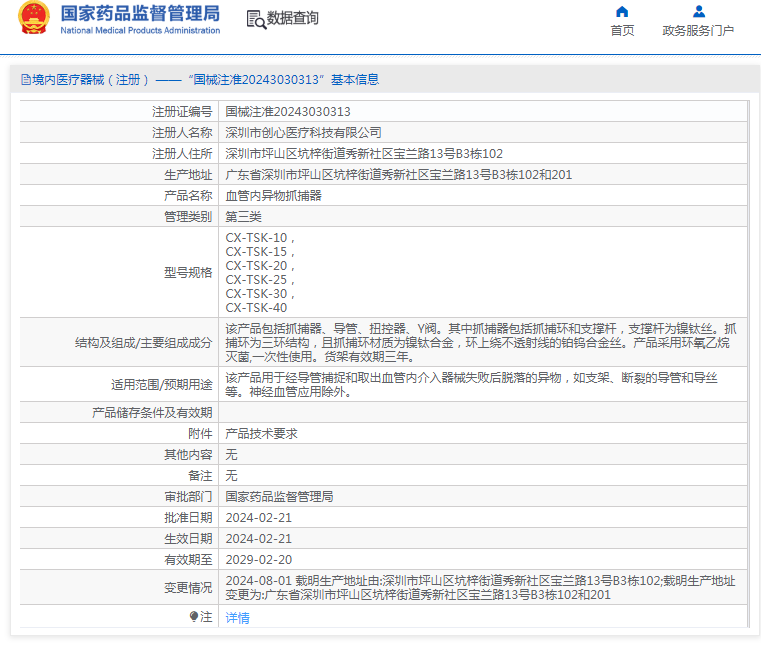Click the document icon before 境内医疗器械
This screenshot has height=645, width=761.
(x=26, y=80)
